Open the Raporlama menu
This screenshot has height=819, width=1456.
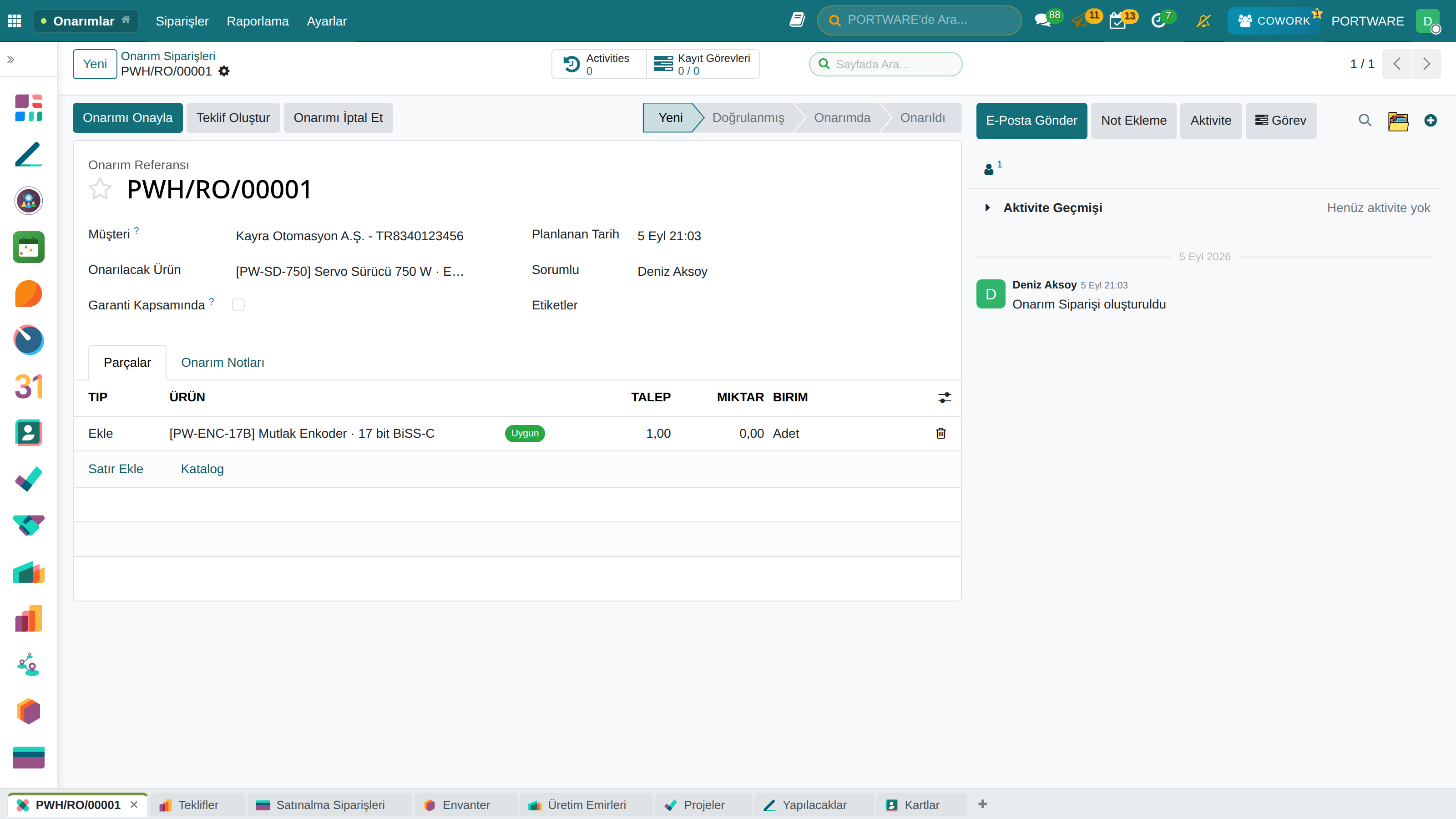[258, 21]
